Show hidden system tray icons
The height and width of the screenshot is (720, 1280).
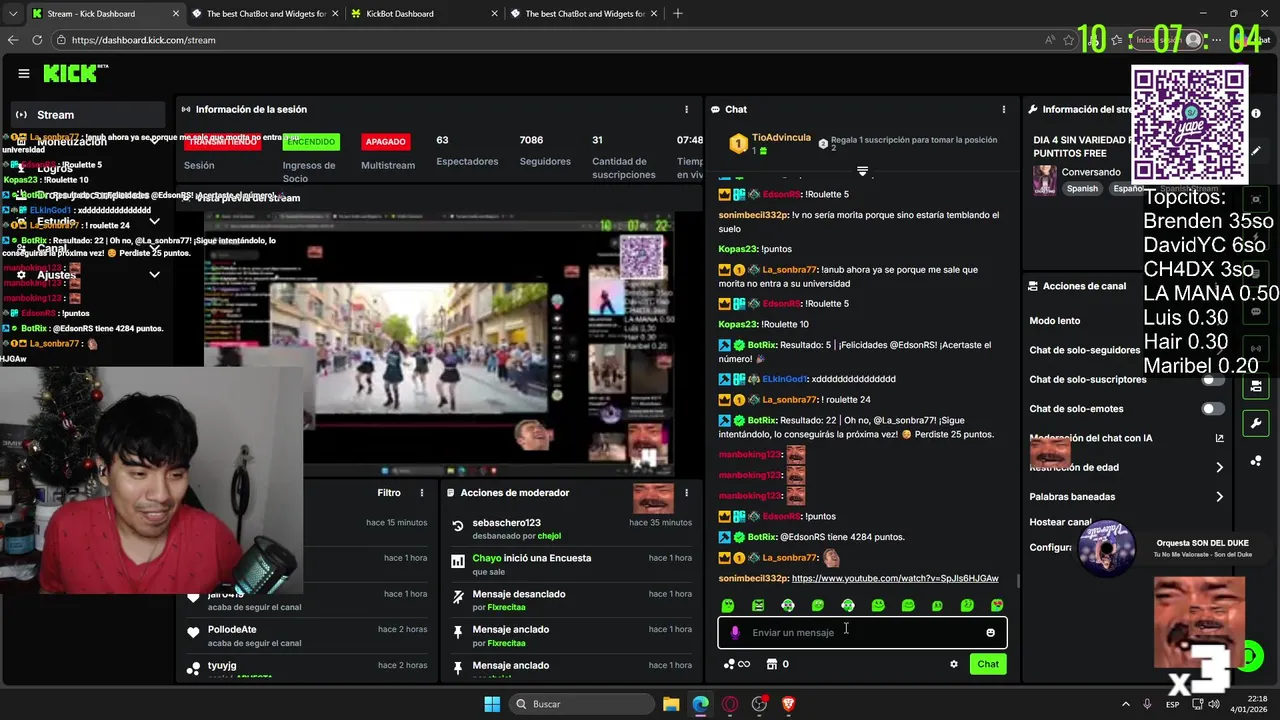pyautogui.click(x=1126, y=704)
